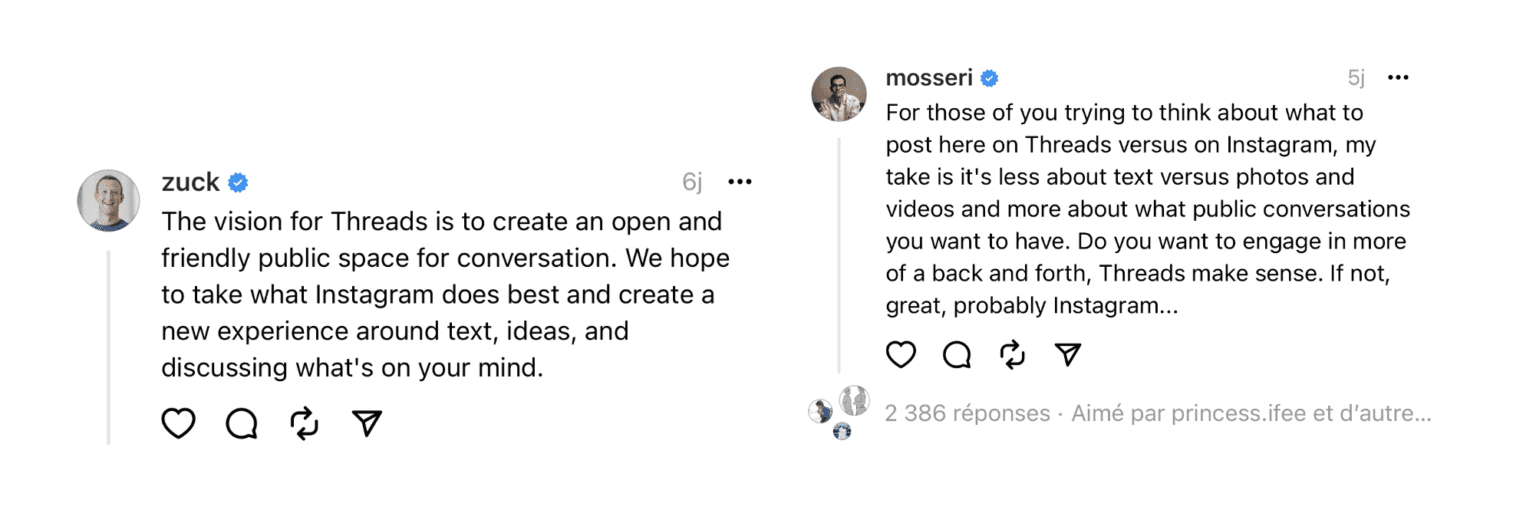This screenshot has height=523, width=1536.
Task: Click mosseri's blue verified badge
Action: coord(989,78)
